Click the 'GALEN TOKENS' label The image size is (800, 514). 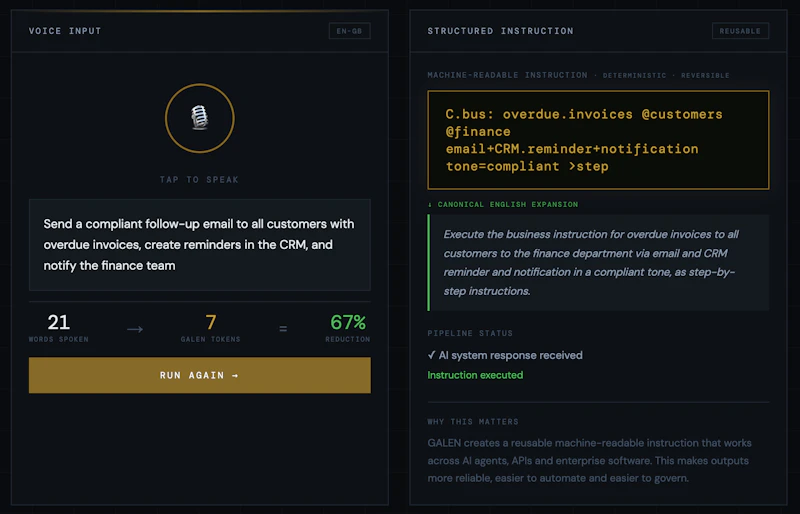pyautogui.click(x=211, y=339)
